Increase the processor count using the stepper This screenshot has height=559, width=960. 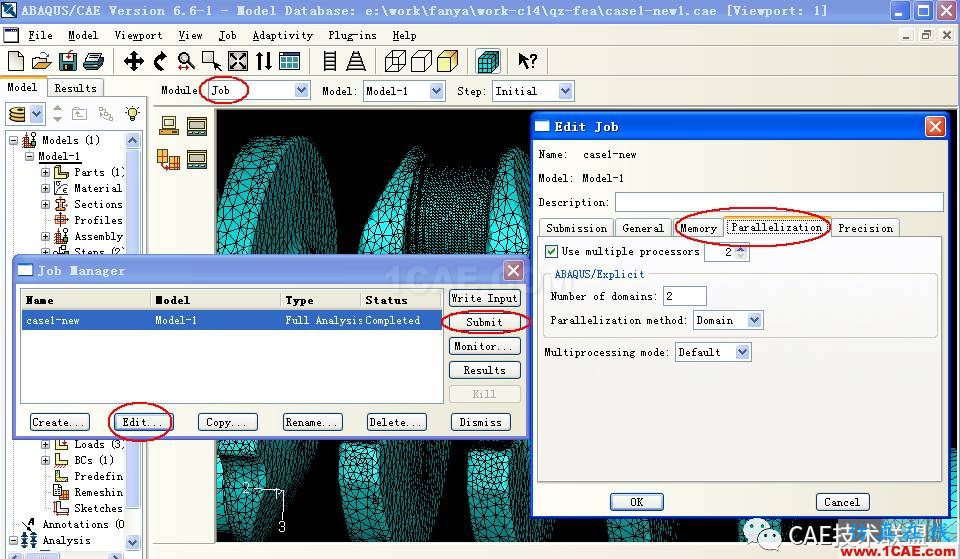pyautogui.click(x=741, y=249)
